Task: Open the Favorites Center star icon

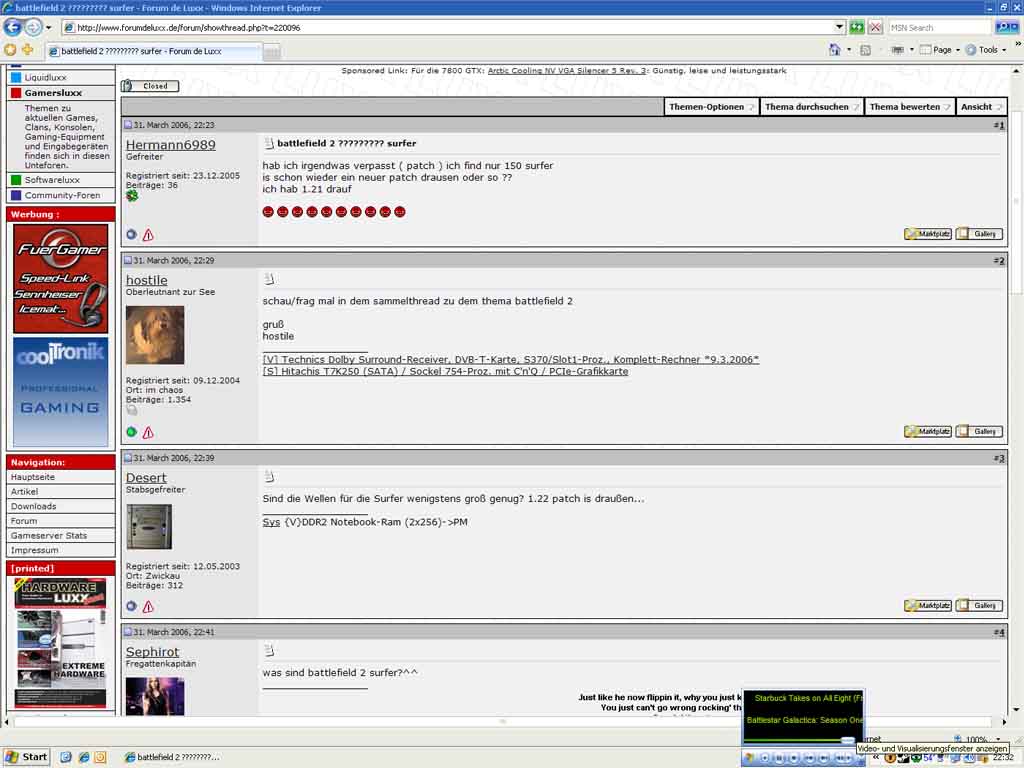Action: pos(10,50)
